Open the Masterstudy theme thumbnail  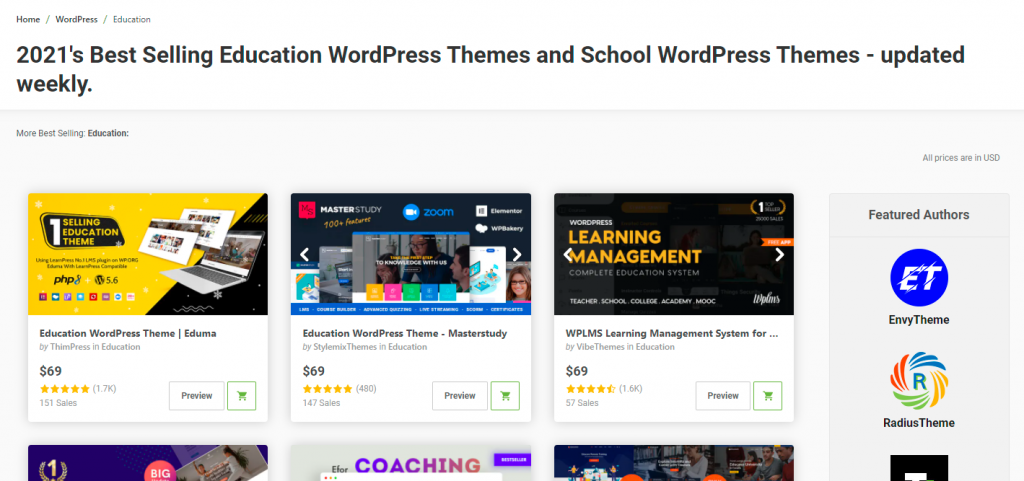tap(411, 254)
